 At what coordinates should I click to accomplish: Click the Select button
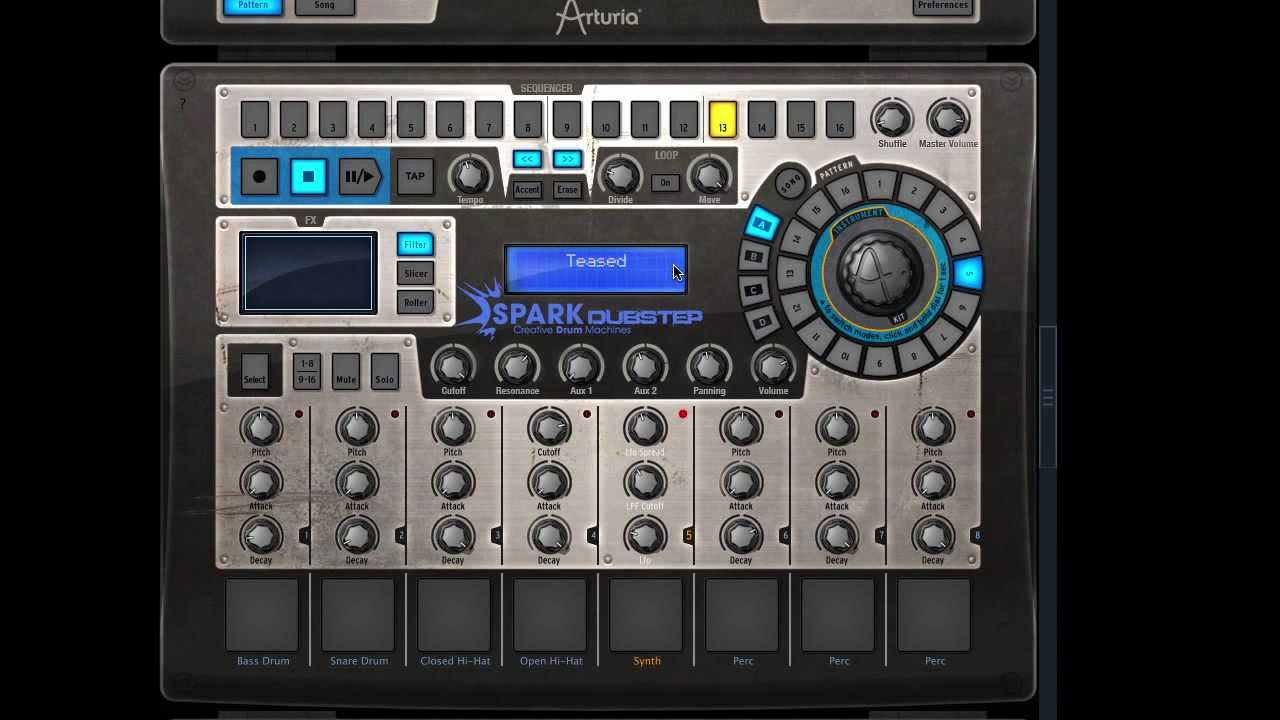pyautogui.click(x=254, y=371)
